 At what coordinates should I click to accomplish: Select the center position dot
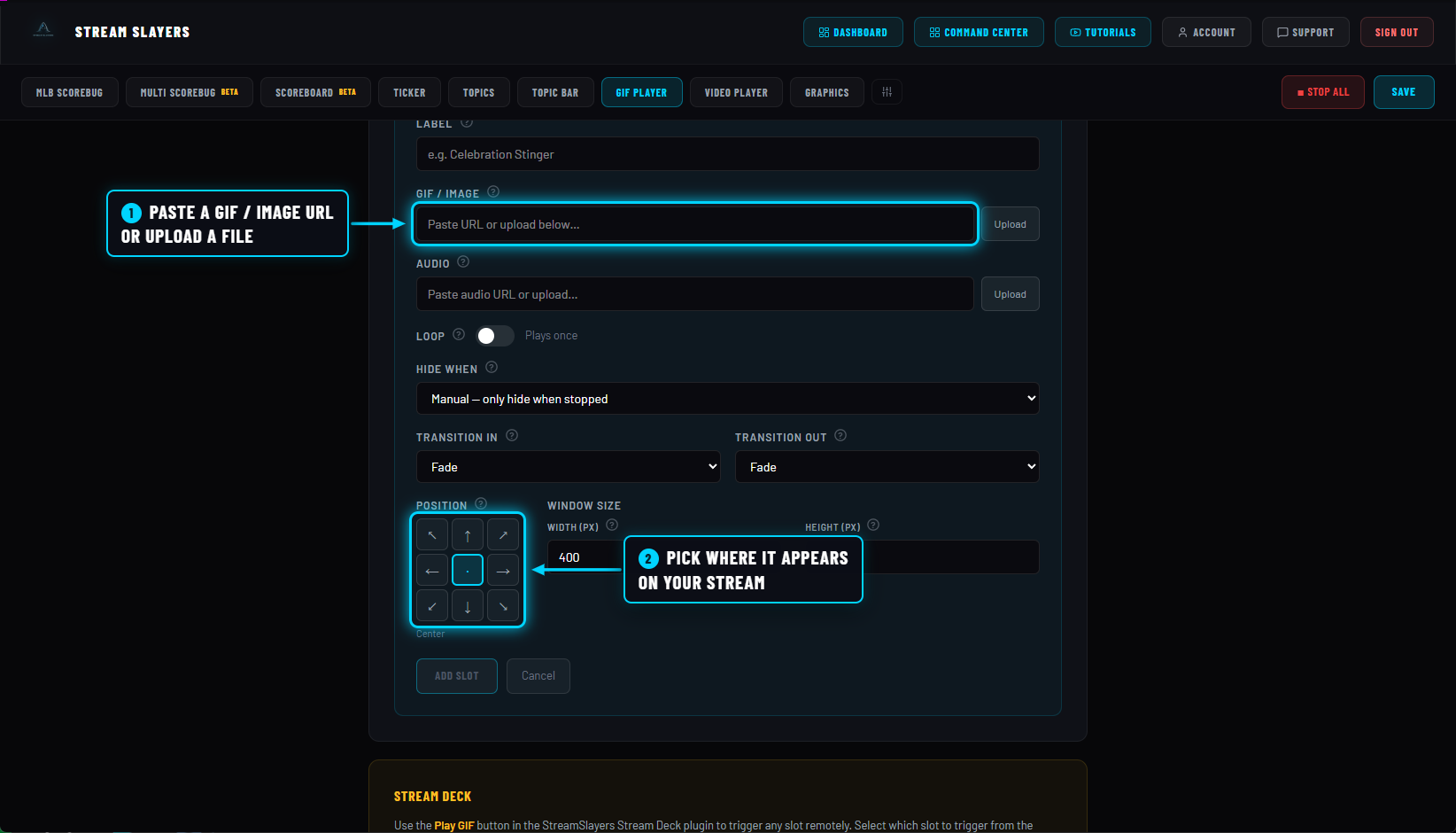468,571
